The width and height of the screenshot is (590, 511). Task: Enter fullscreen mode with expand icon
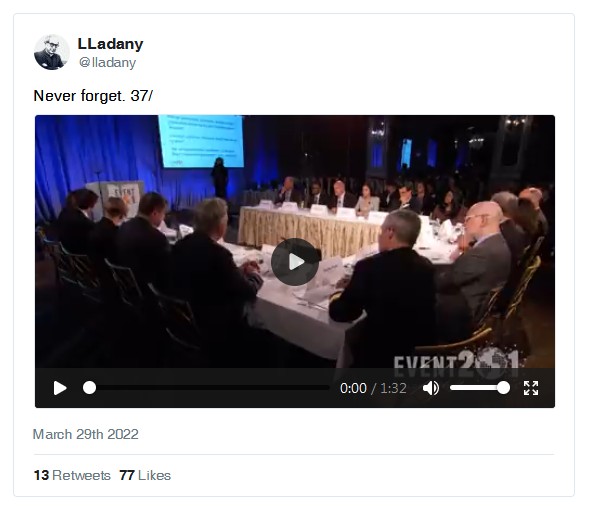[x=531, y=388]
